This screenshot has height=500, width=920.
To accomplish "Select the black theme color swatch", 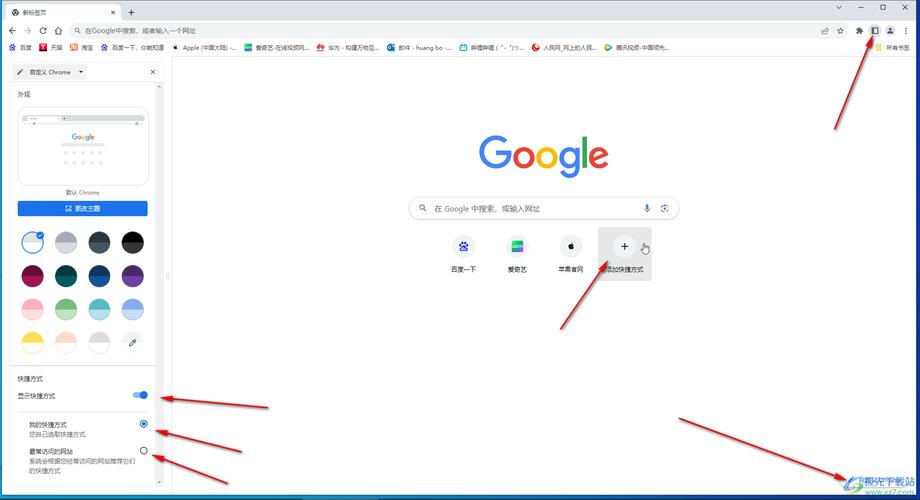I will [x=133, y=242].
